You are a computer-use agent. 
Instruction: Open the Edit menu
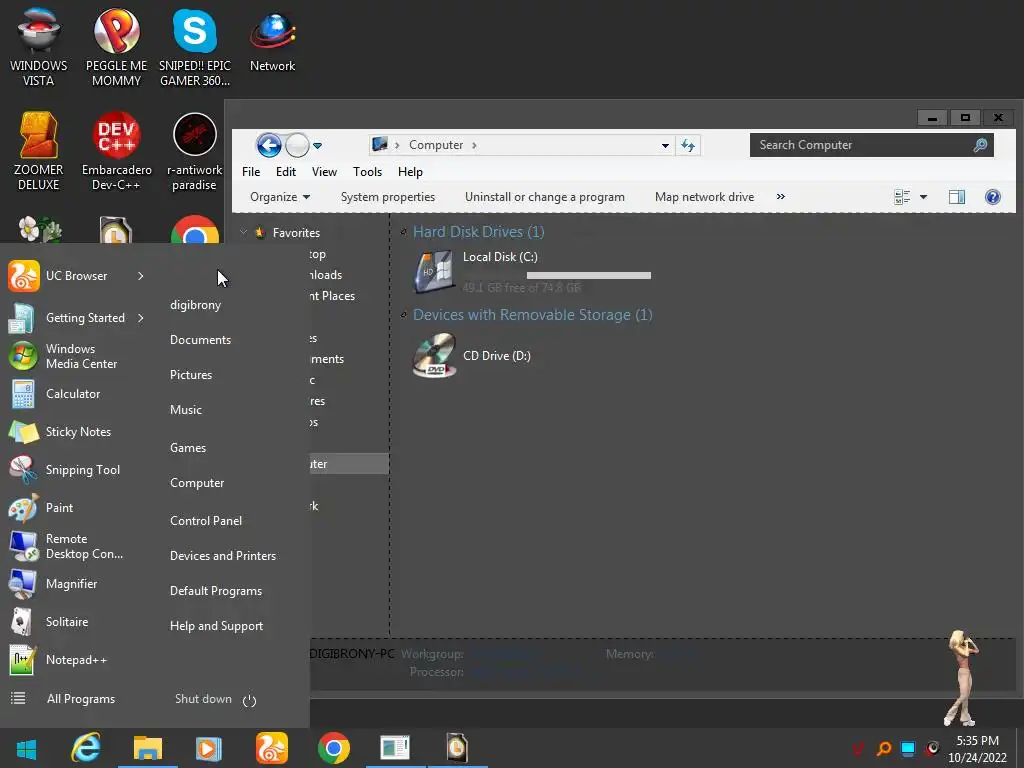click(285, 172)
